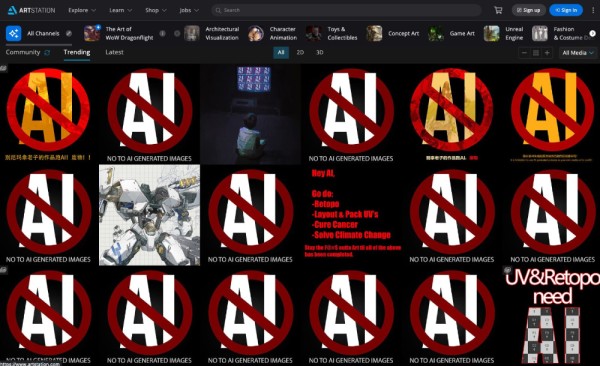The height and width of the screenshot is (366, 600).
Task: Expand the Explore dropdown menu
Action: [x=82, y=10]
